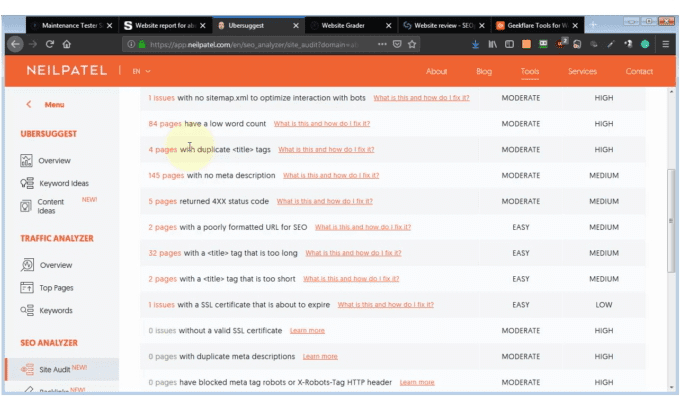
Task: Go back with browser back arrow
Action: [x=15, y=44]
